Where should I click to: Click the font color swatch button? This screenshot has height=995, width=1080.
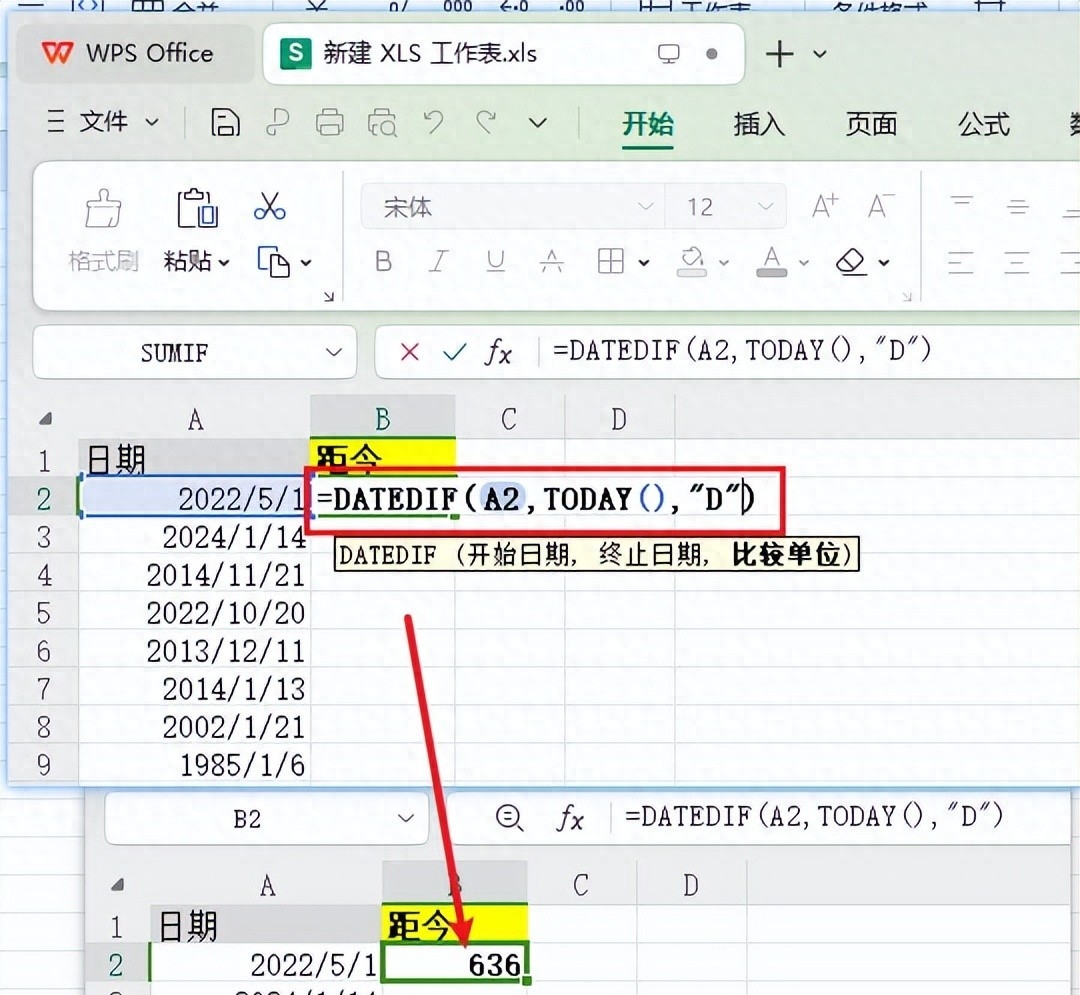click(770, 262)
